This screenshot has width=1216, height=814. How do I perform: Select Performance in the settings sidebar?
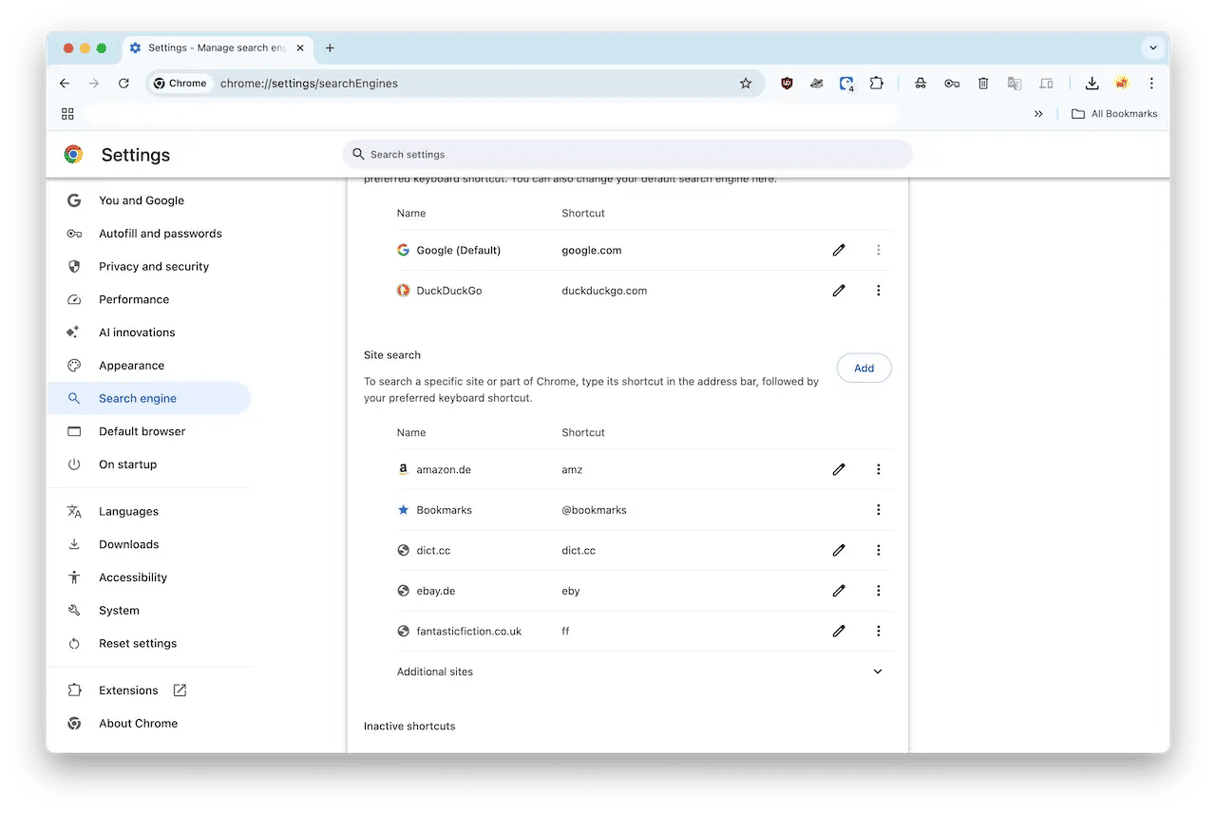[x=133, y=300]
